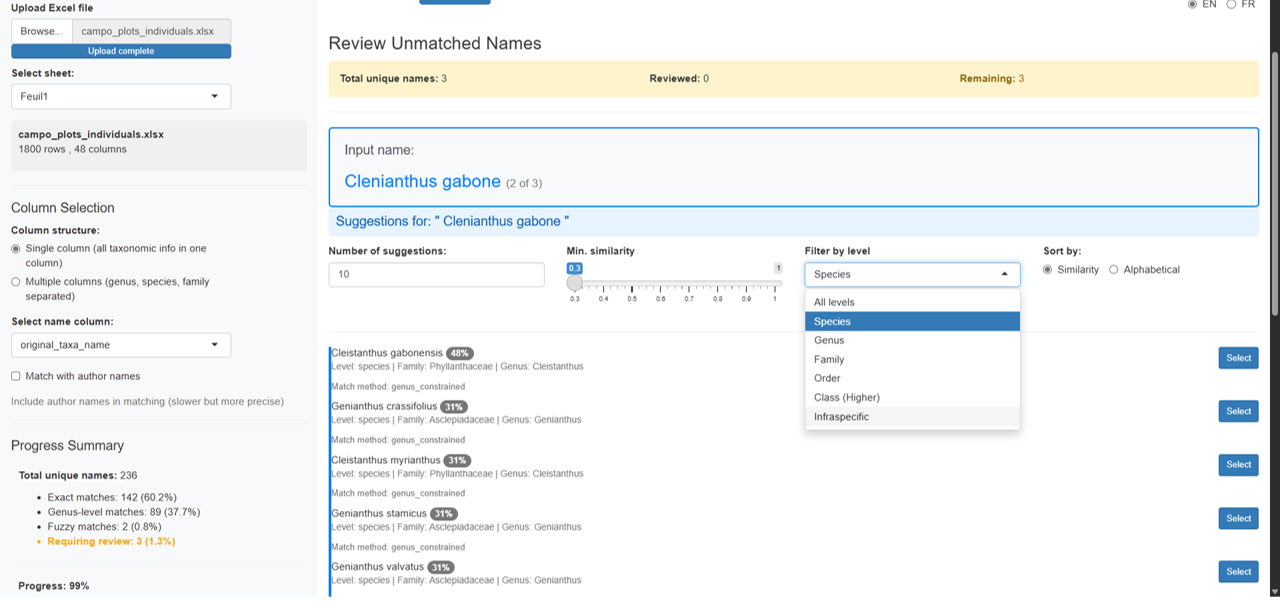The width and height of the screenshot is (1280, 602).
Task: Select the Cleistanthus gabonensis suggestion
Action: click(x=1238, y=358)
